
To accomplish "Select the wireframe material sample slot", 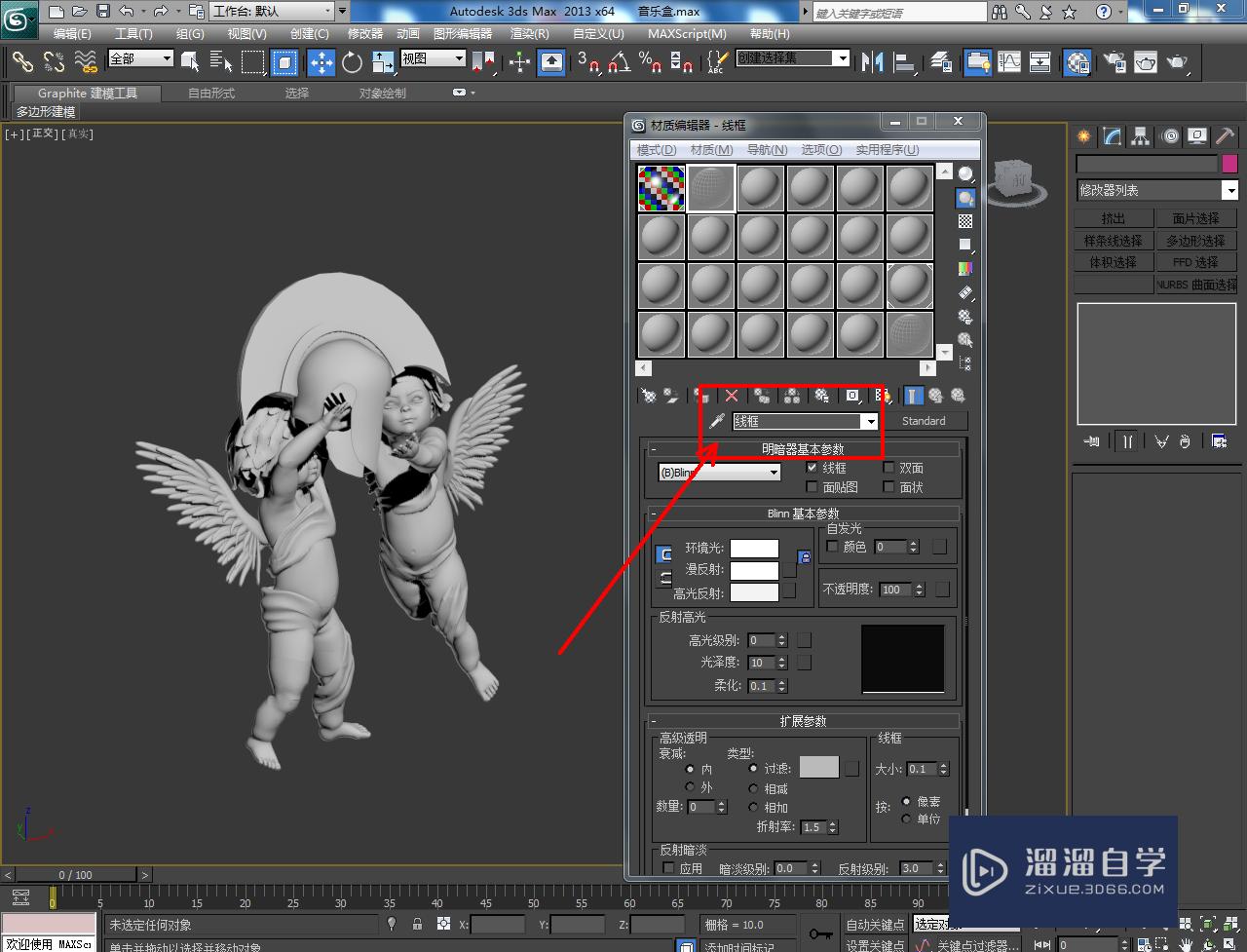I will pyautogui.click(x=711, y=188).
